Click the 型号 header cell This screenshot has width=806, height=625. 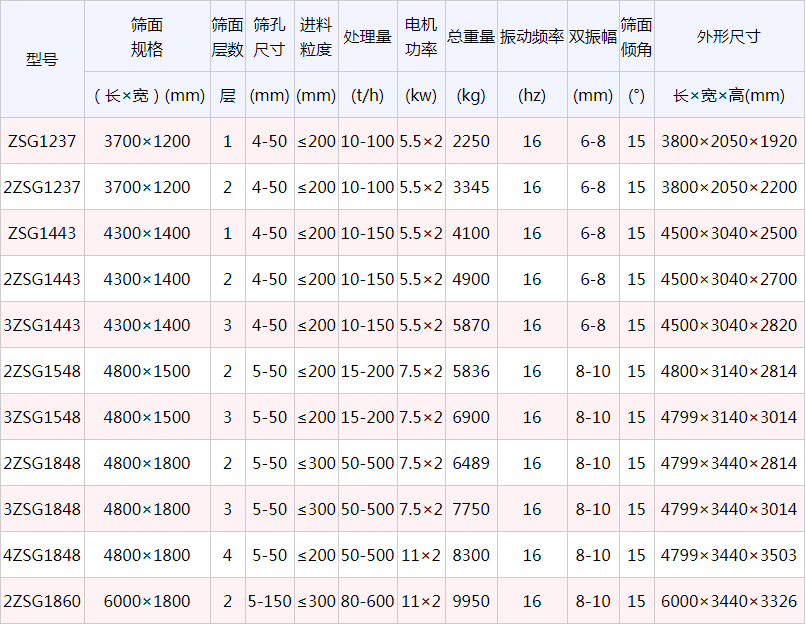43,59
